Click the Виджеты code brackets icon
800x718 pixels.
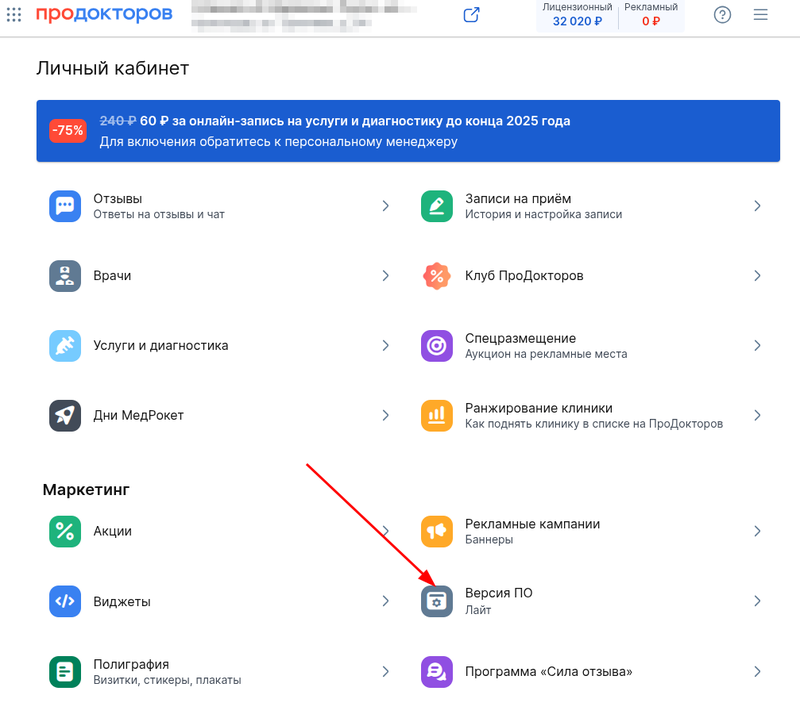[65, 601]
